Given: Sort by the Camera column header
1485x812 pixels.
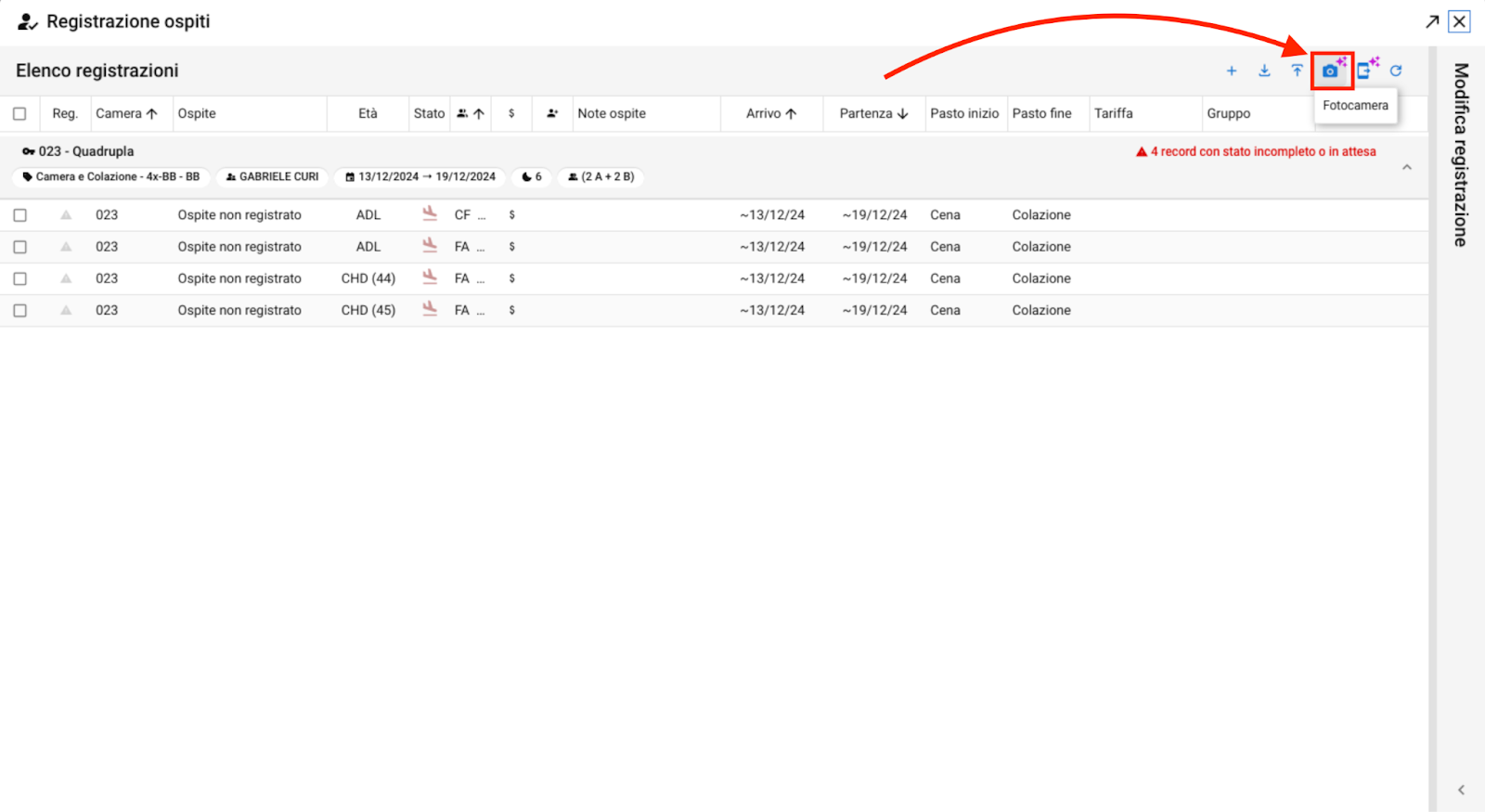Looking at the screenshot, I should click(126, 114).
